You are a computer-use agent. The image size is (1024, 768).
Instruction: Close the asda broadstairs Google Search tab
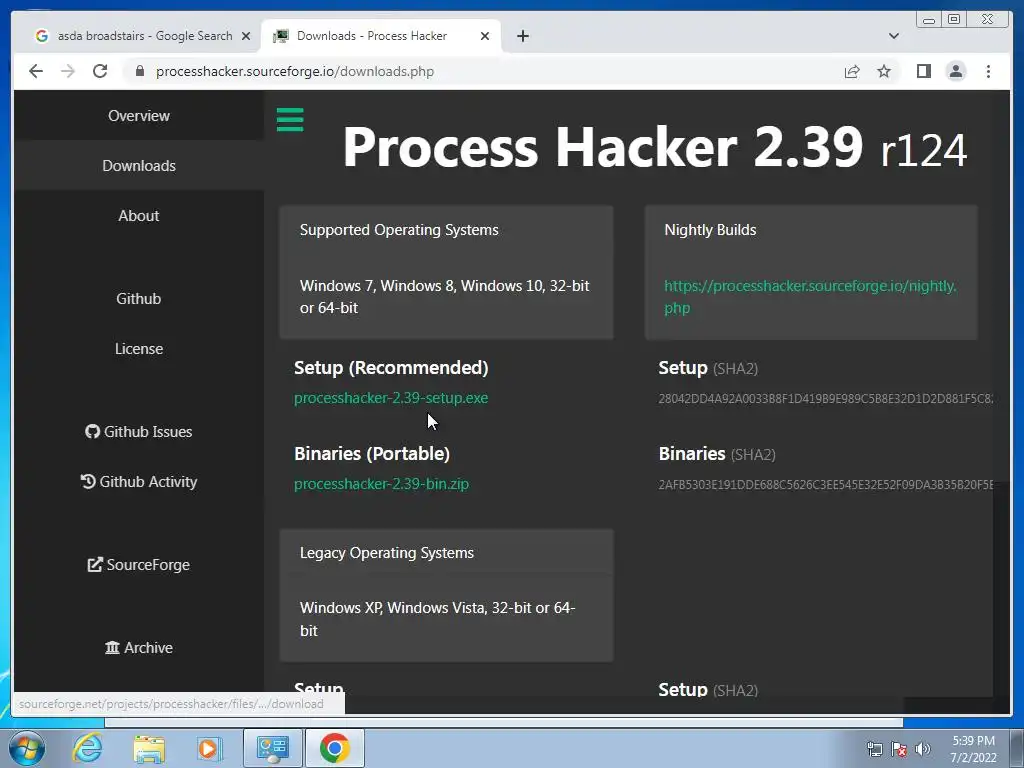coord(246,36)
